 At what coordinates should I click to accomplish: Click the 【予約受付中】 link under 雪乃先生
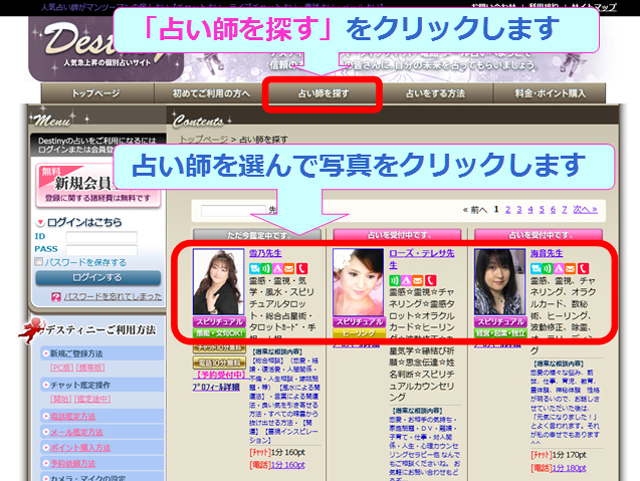tap(220, 374)
